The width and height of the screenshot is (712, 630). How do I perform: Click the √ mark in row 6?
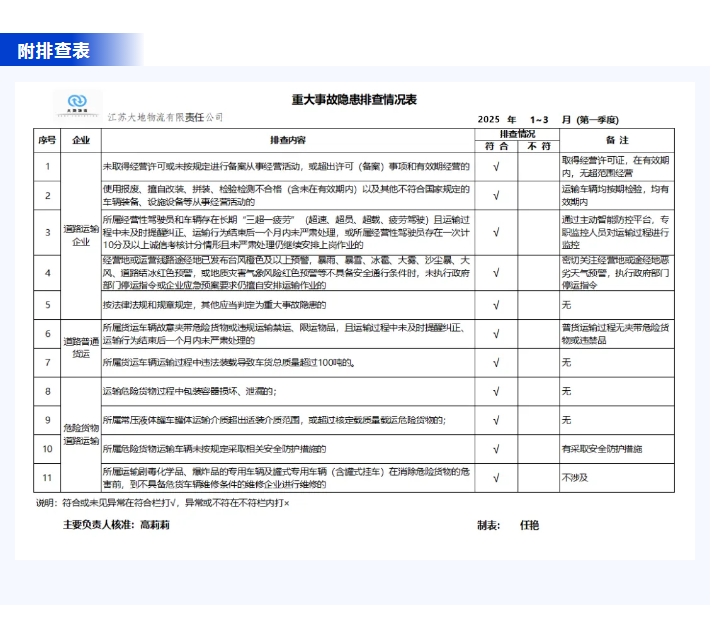[496, 334]
